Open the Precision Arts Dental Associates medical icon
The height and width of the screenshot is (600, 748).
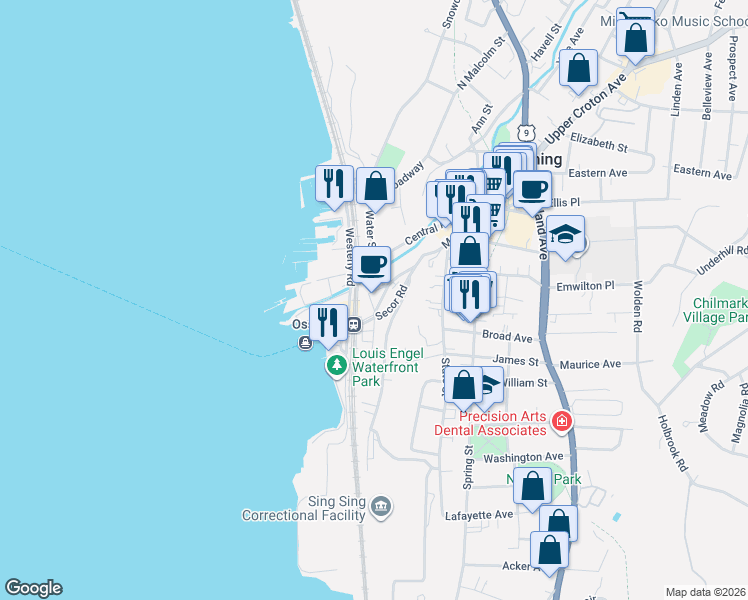coord(561,422)
